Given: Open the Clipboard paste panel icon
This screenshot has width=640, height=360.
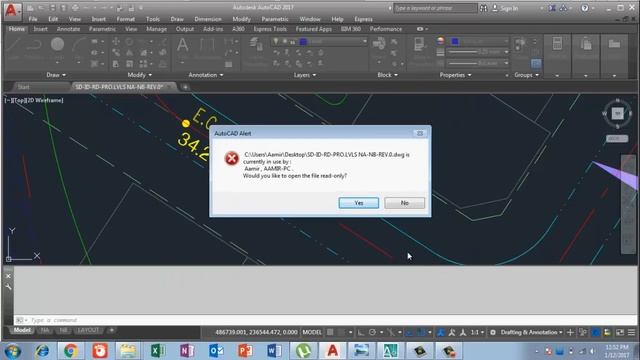Looking at the screenshot, I should point(586,43).
